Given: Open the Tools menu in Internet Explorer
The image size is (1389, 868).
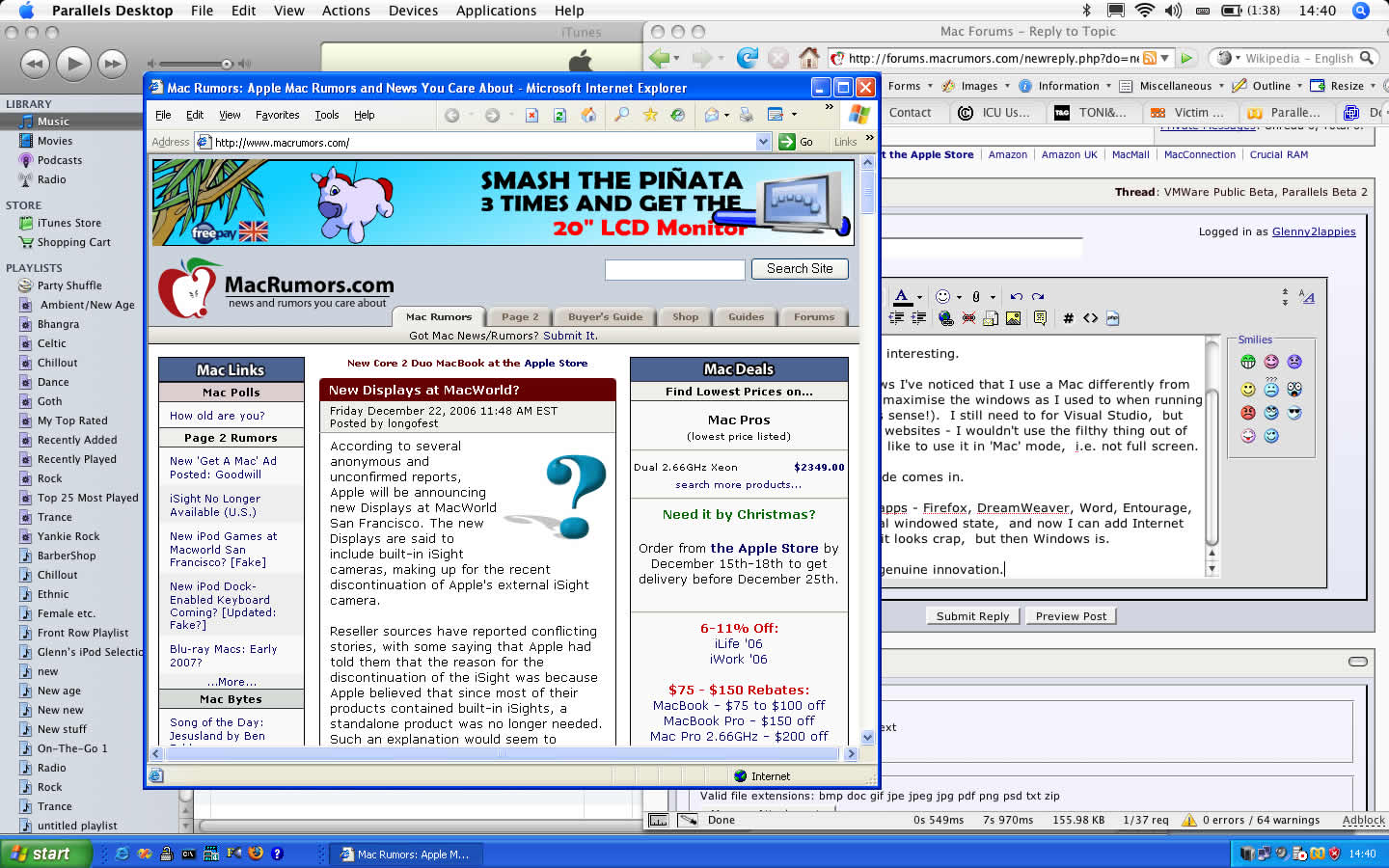Looking at the screenshot, I should coord(327,115).
